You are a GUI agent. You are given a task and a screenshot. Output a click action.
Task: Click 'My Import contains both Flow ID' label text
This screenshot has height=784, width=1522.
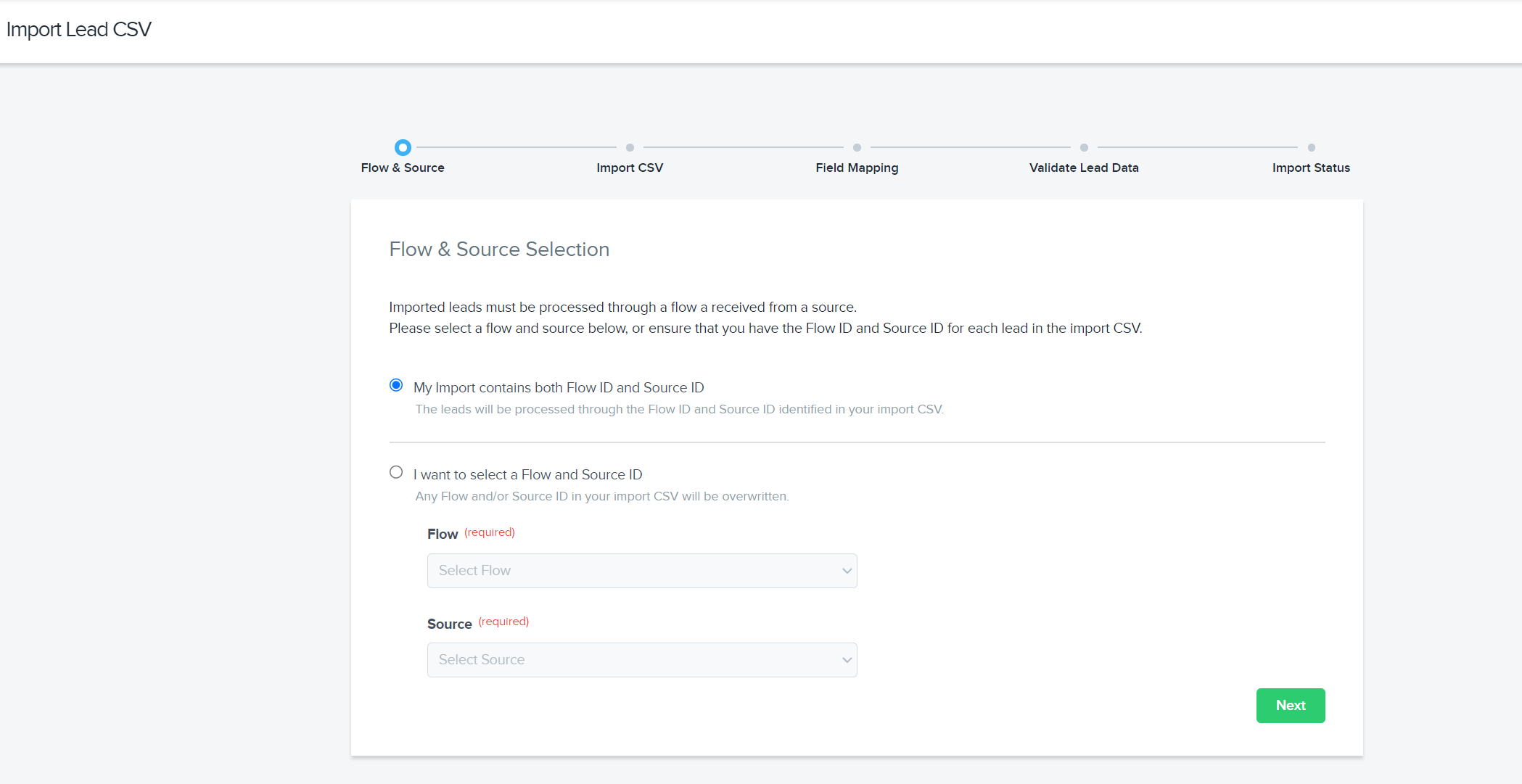(559, 388)
